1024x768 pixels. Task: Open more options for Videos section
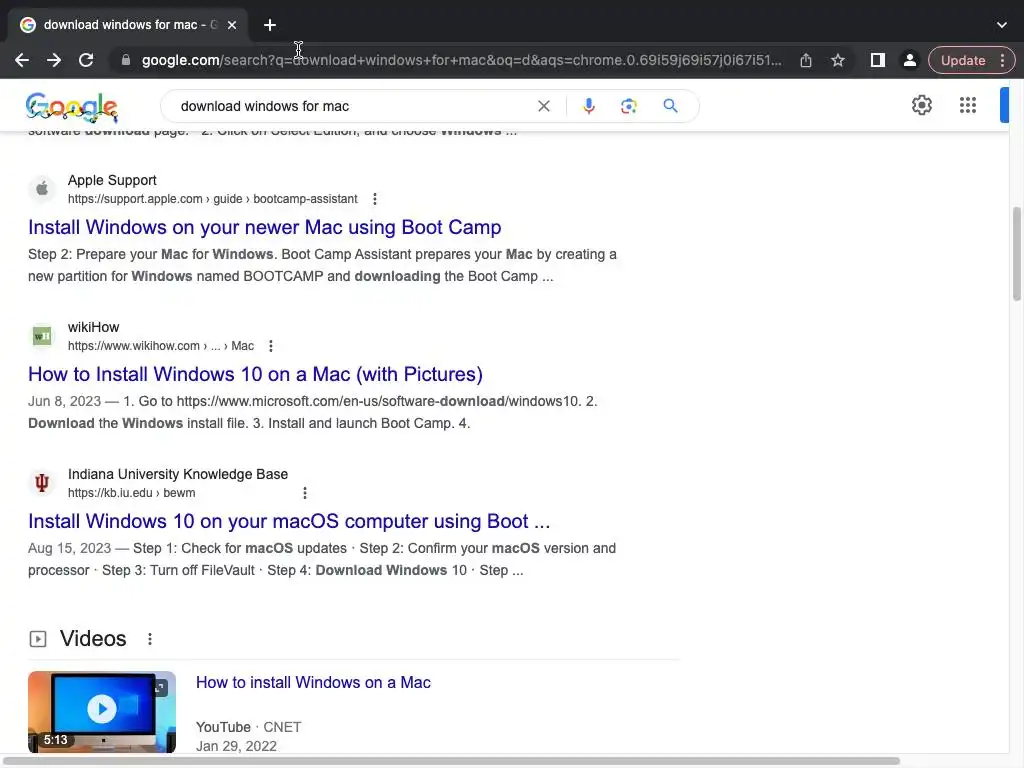pos(150,639)
